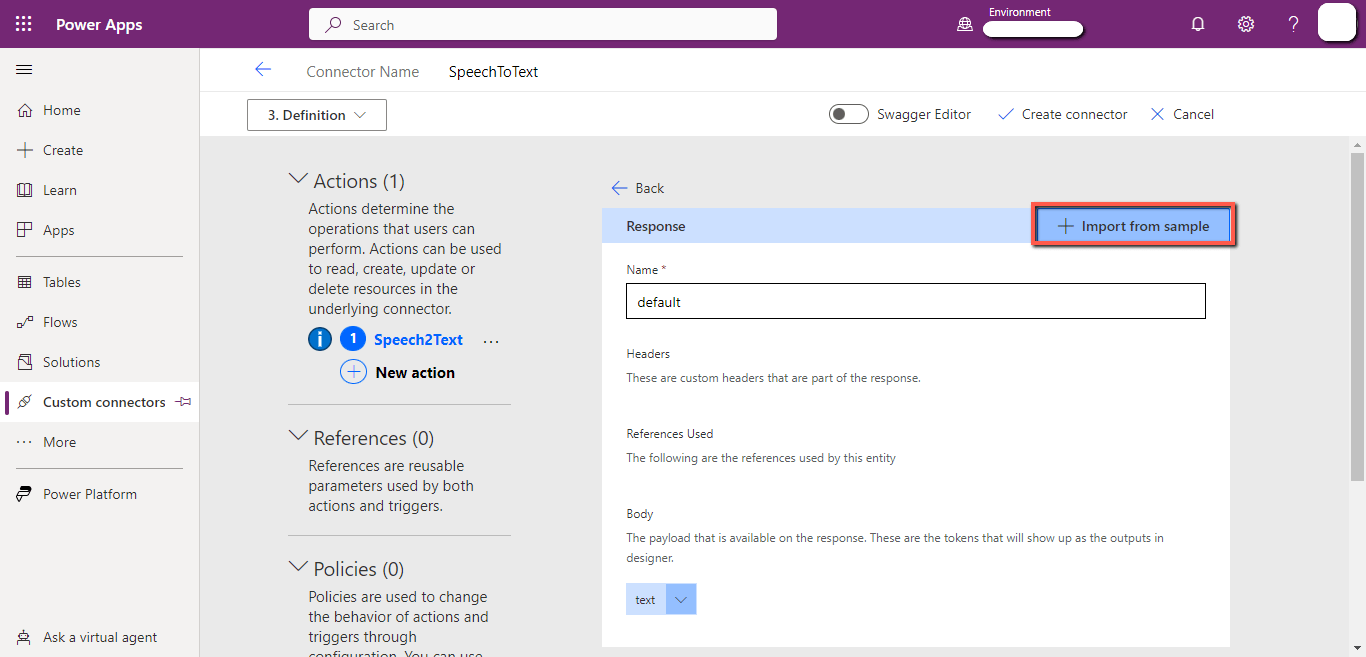The width and height of the screenshot is (1366, 657).
Task: Click the References Used label
Action: 670,434
